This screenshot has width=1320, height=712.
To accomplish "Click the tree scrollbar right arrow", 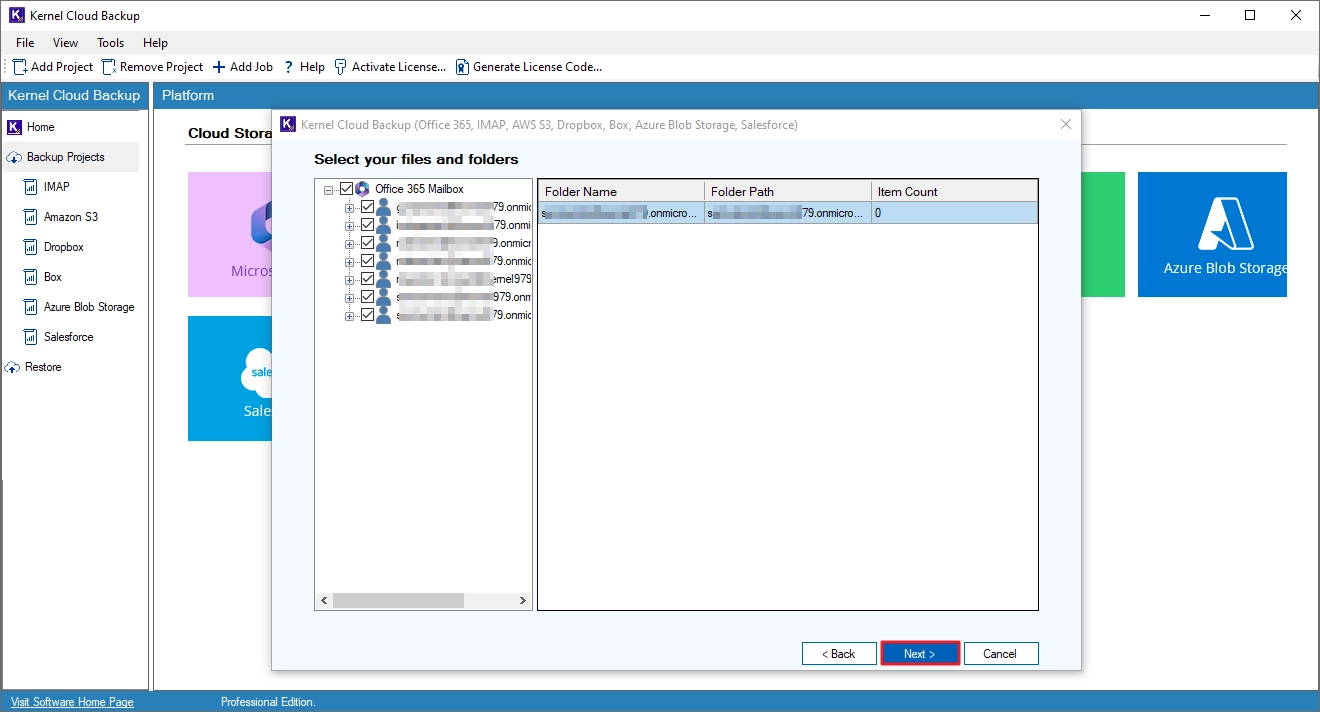I will (x=523, y=600).
